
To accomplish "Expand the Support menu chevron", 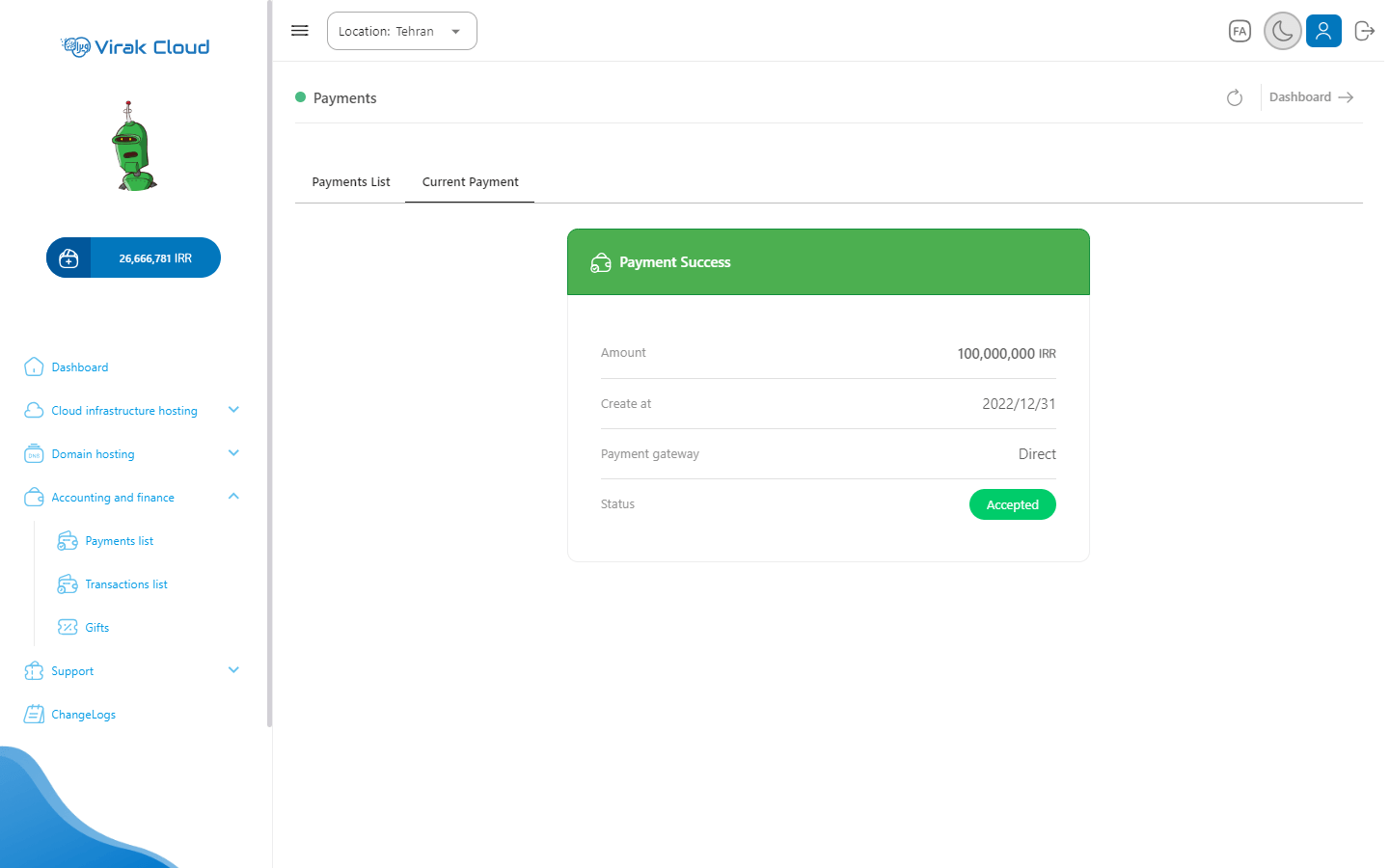I will 232,670.
